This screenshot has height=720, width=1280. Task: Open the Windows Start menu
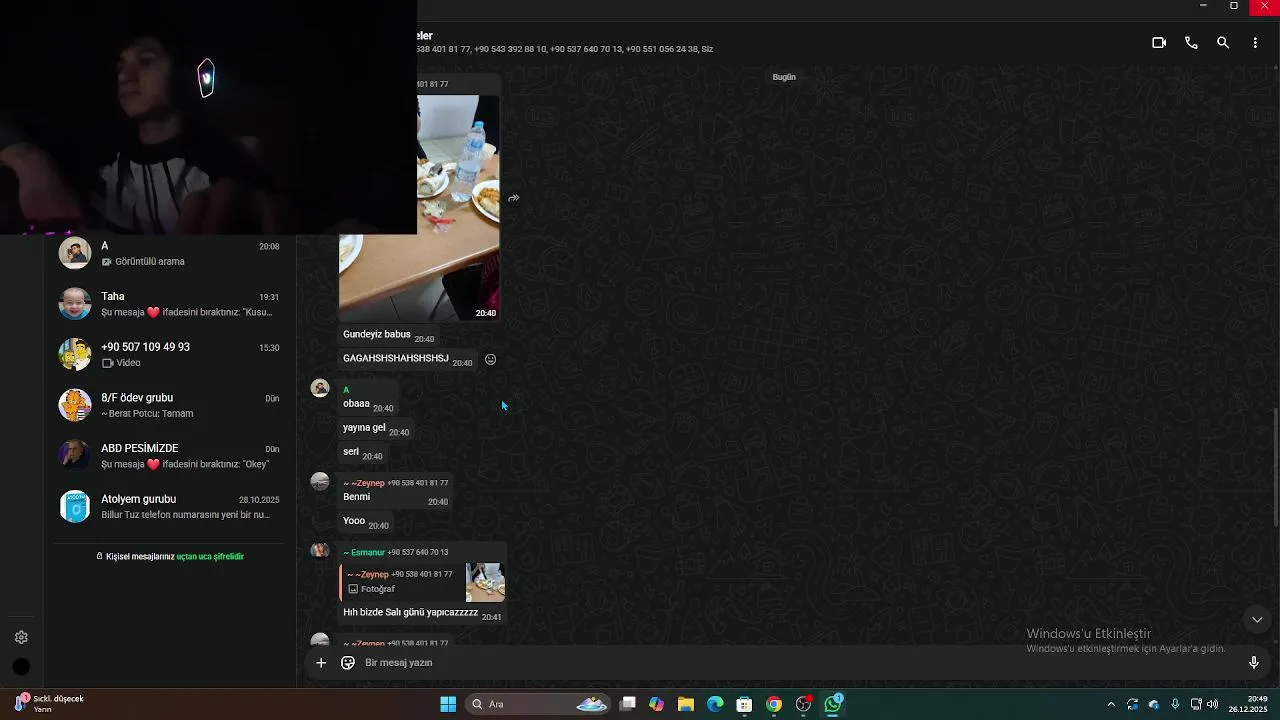(x=448, y=704)
